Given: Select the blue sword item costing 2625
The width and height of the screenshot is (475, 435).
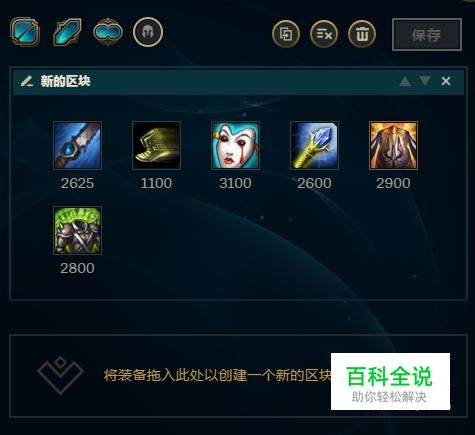Looking at the screenshot, I should (x=77, y=145).
